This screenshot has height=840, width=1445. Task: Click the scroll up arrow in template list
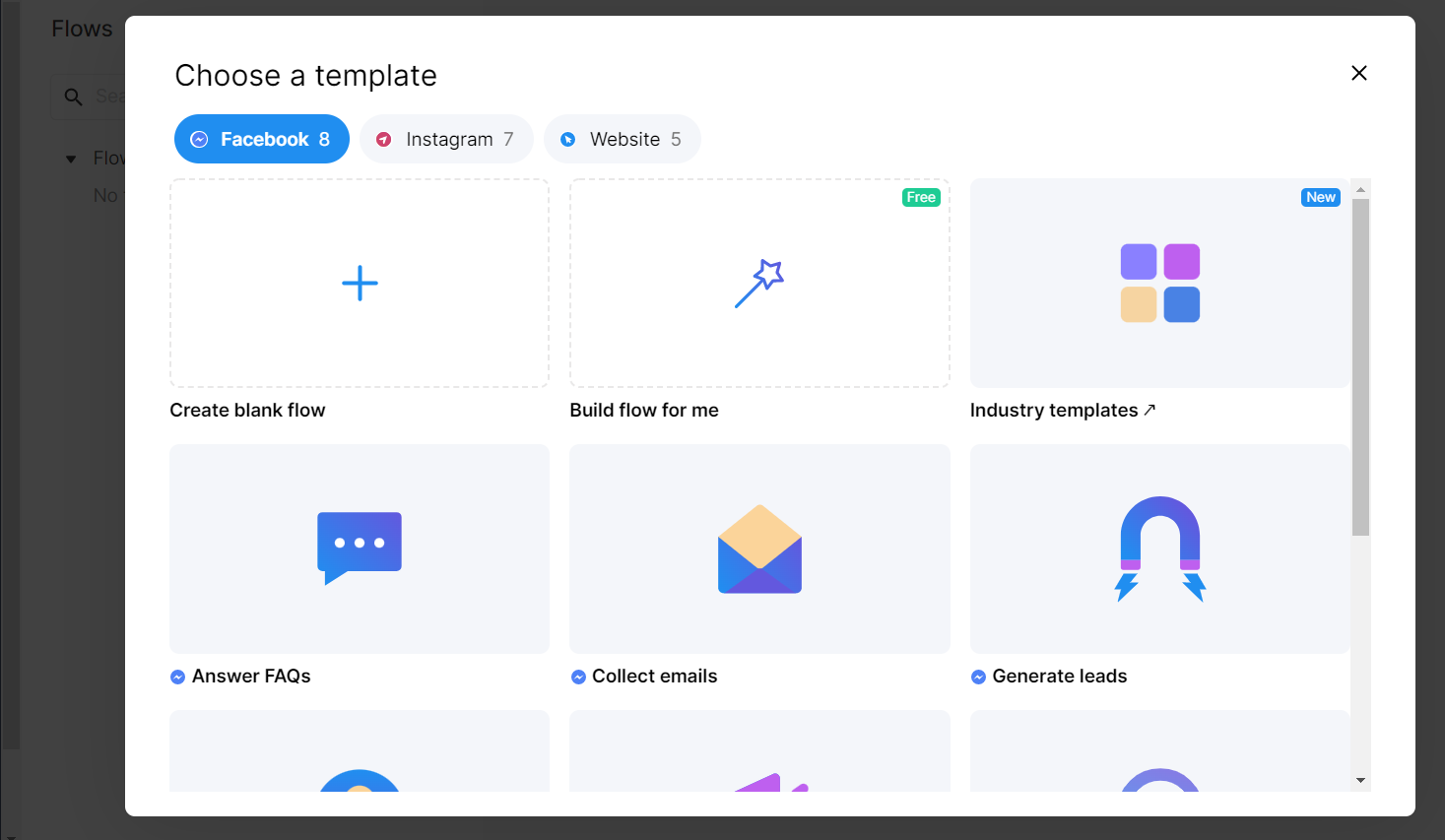point(1360,189)
